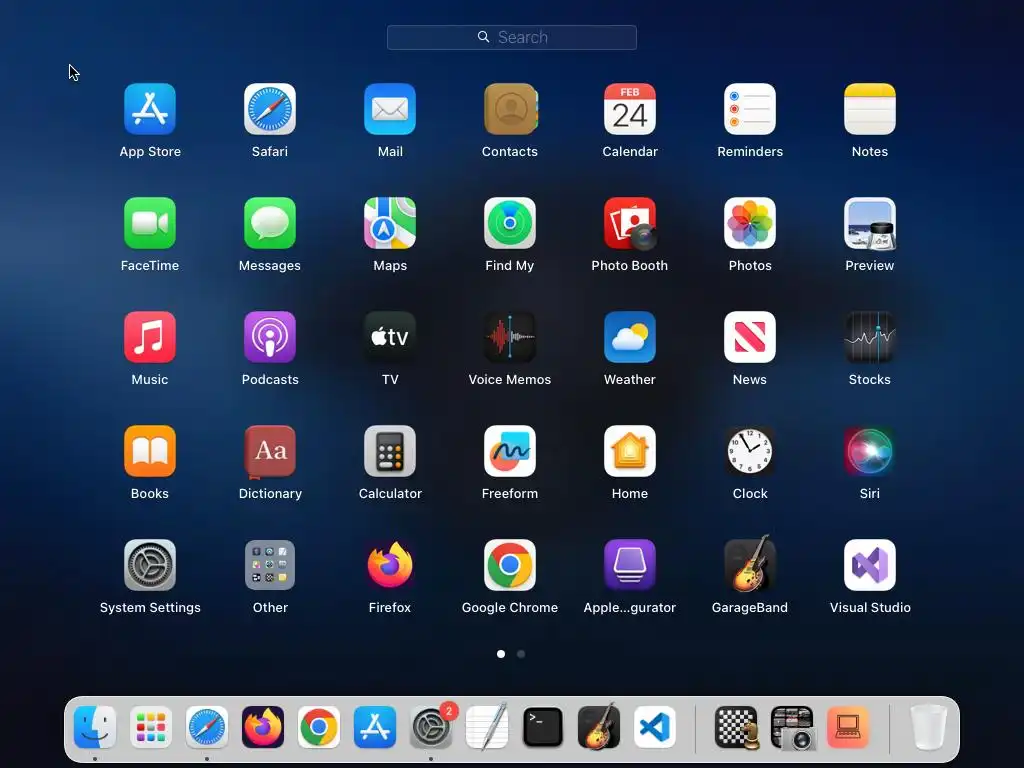Open Google Chrome from the Launchpad grid
The width and height of the screenshot is (1024, 768).
(x=510, y=565)
